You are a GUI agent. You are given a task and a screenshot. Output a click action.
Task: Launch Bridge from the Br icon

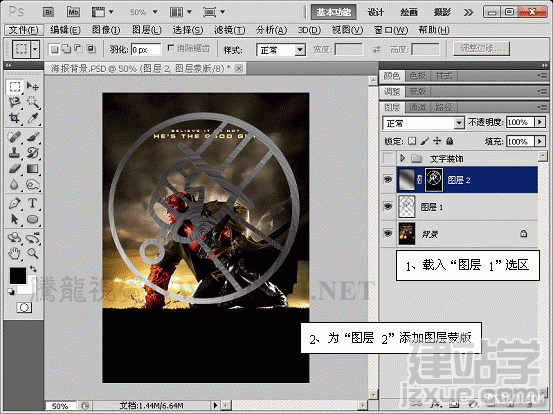tap(48, 12)
